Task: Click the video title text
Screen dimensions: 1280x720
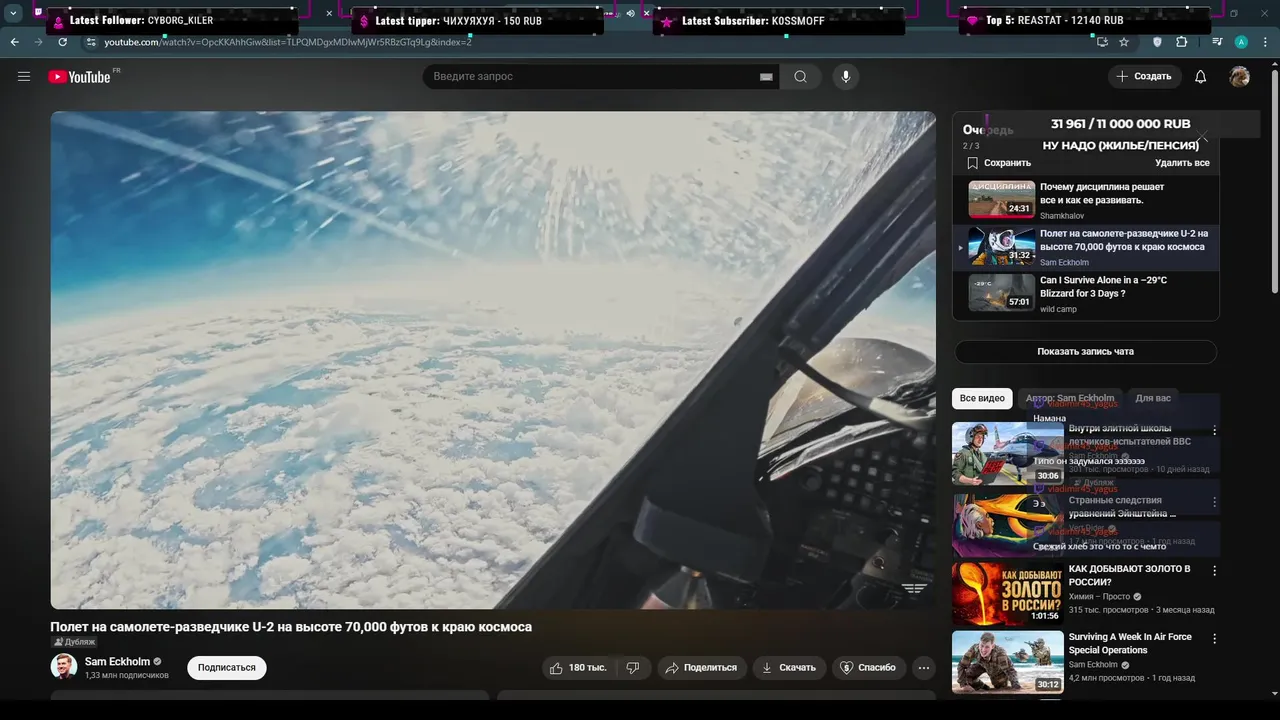Action: 291,627
